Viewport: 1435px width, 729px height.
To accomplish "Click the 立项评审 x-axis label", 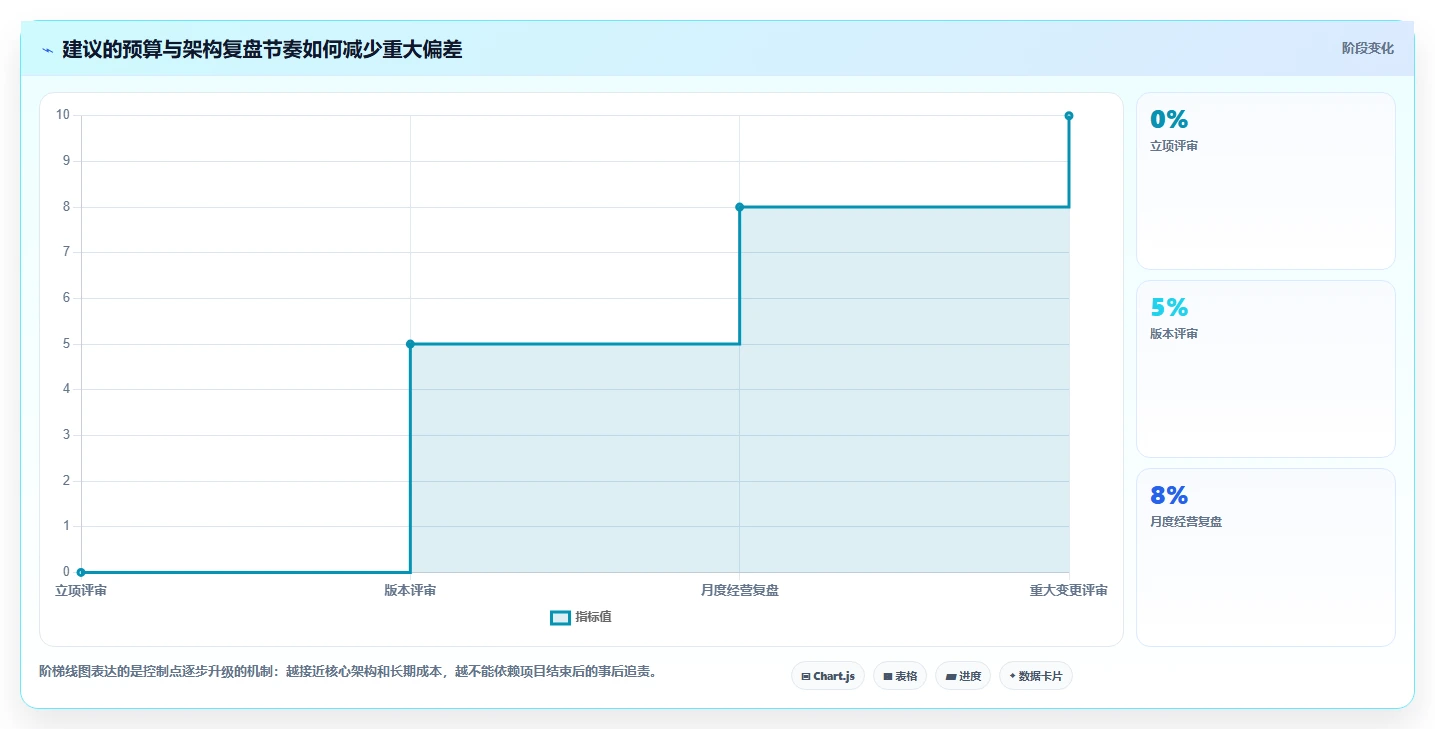I will click(x=81, y=591).
